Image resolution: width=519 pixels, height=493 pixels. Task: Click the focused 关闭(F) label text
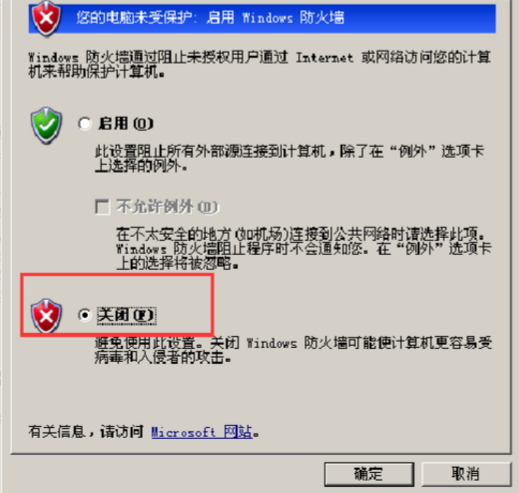(x=126, y=315)
